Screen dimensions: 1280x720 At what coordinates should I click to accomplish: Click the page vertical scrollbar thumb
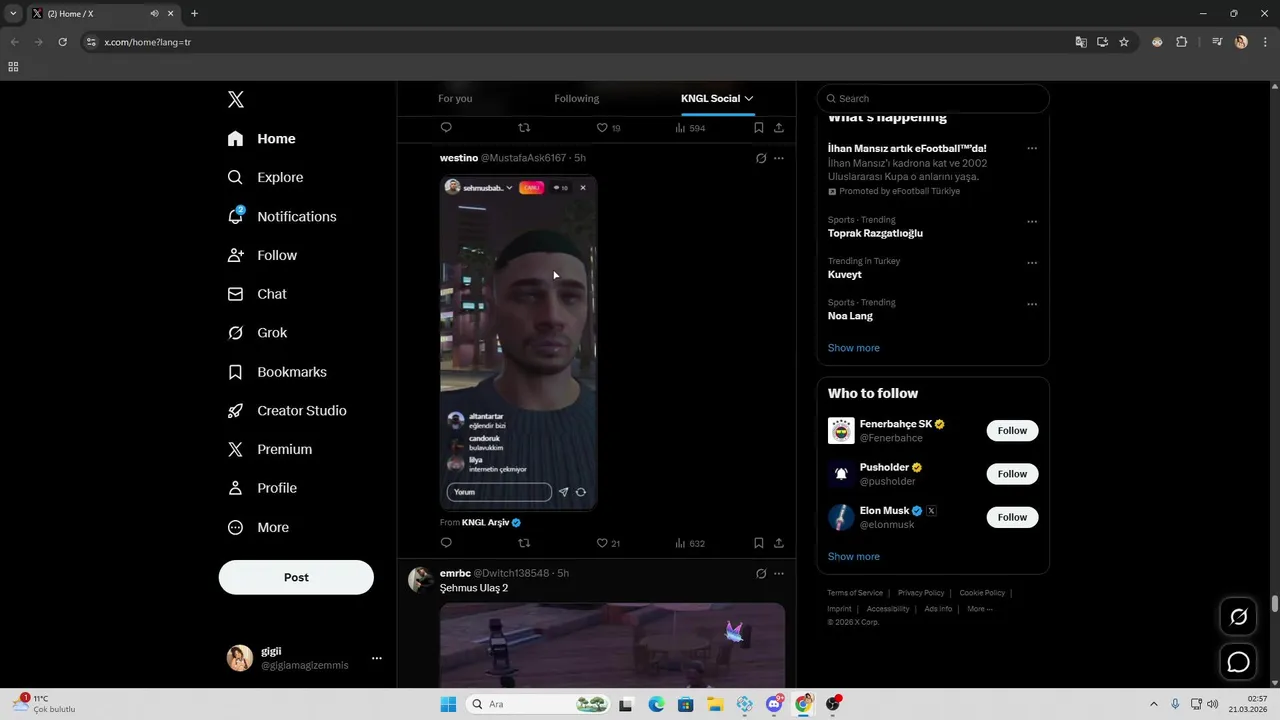[1274, 604]
